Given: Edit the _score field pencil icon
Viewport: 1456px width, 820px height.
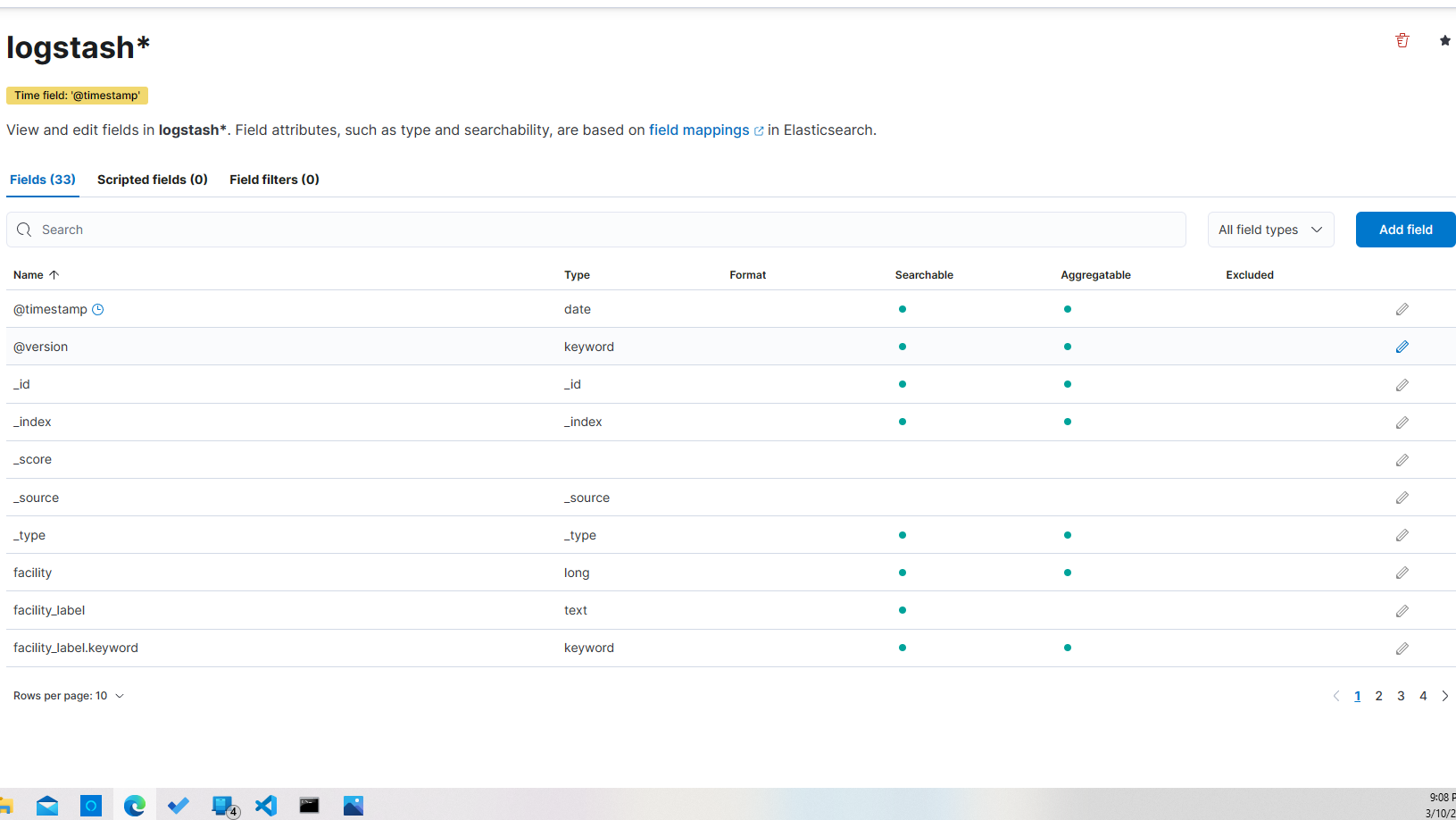Looking at the screenshot, I should click(1402, 460).
